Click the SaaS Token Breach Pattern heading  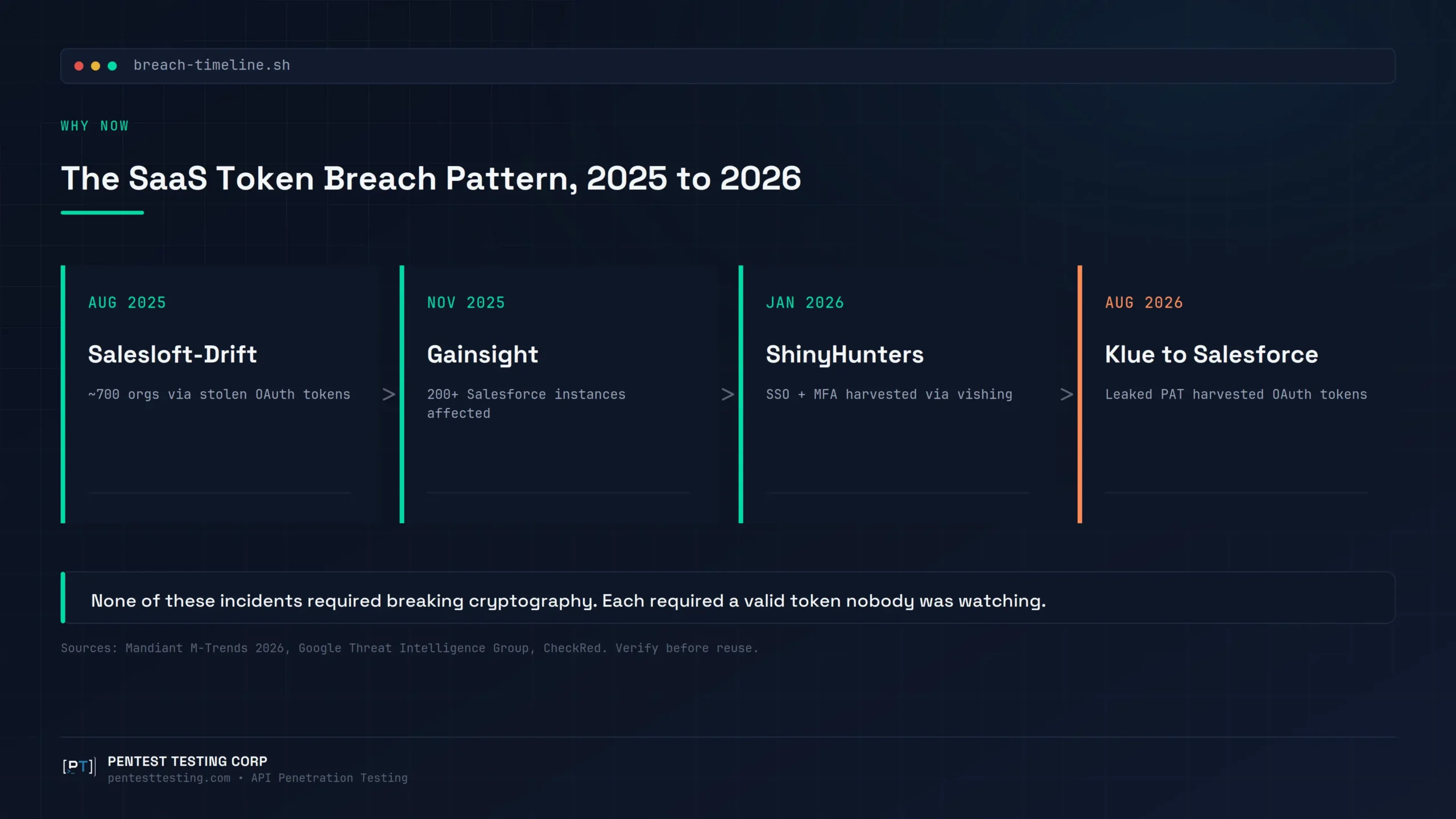click(x=431, y=179)
